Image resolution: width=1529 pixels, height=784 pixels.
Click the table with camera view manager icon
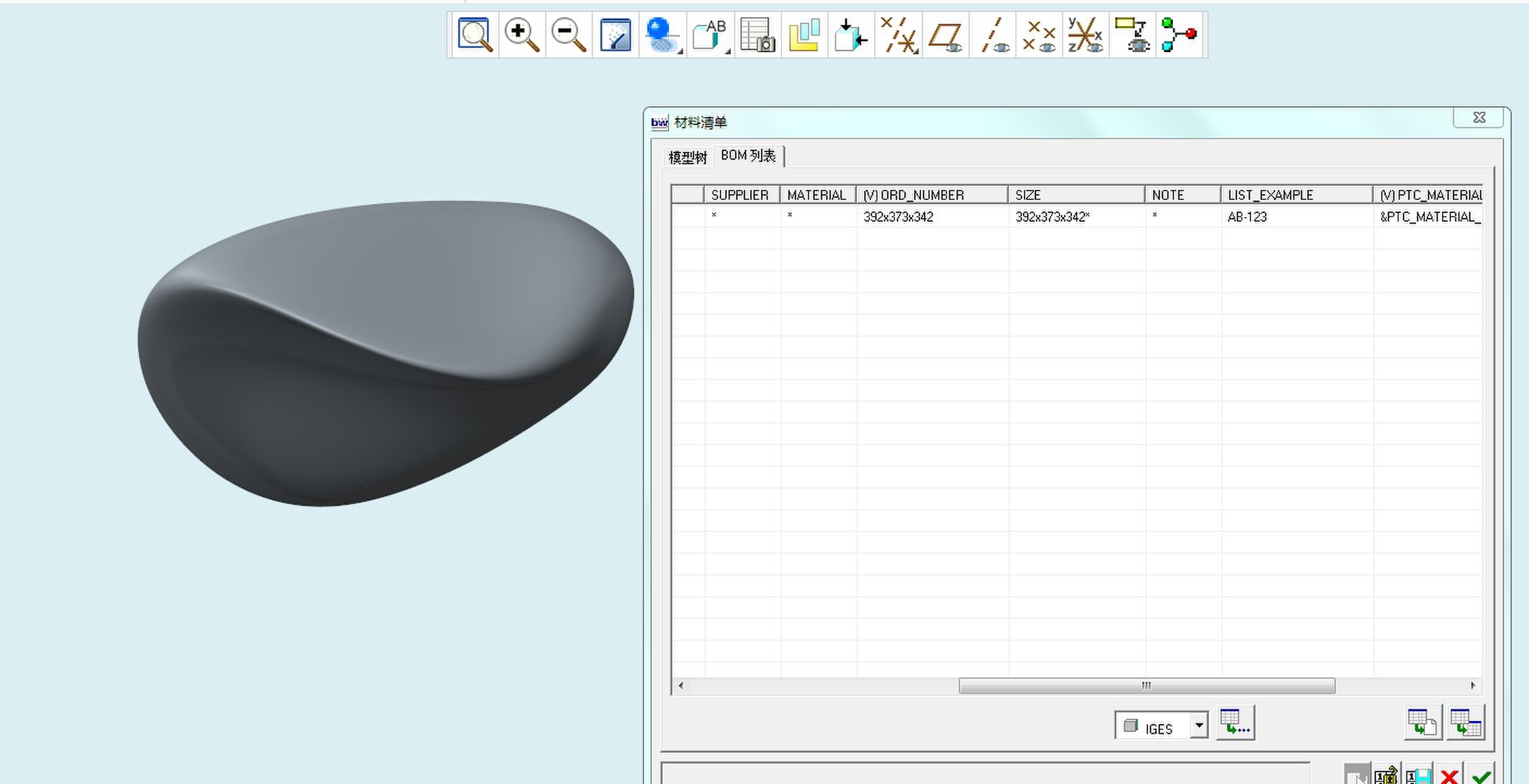[x=758, y=35]
